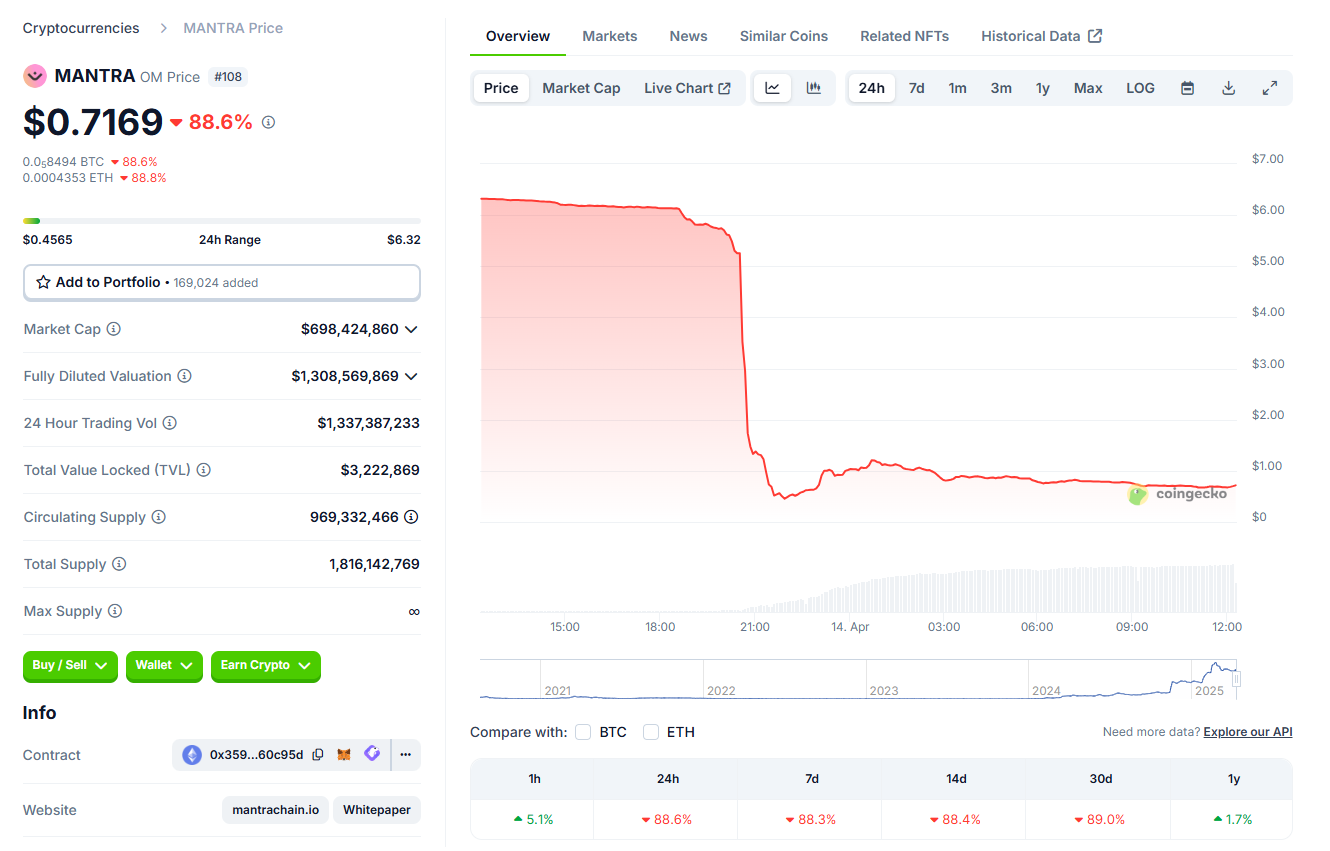Open the Buy / Sell dropdown
The image size is (1330, 851).
click(x=70, y=666)
